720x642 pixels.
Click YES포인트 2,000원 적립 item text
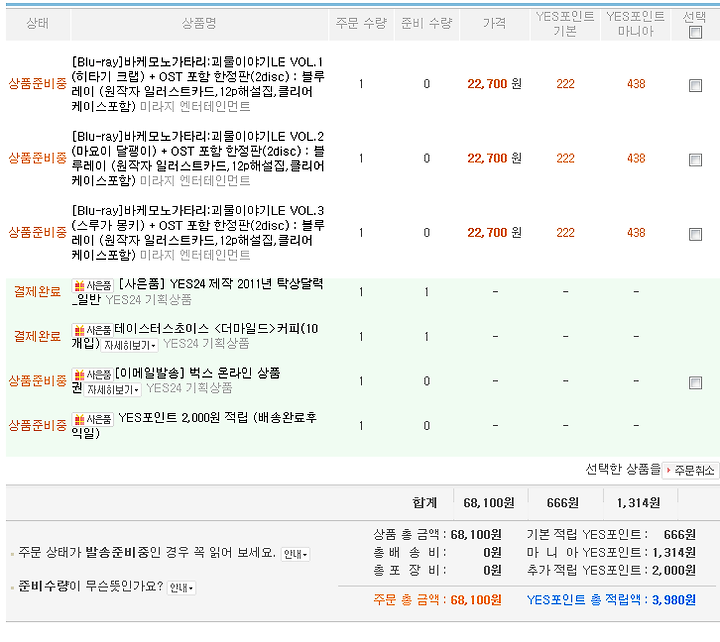click(x=194, y=425)
